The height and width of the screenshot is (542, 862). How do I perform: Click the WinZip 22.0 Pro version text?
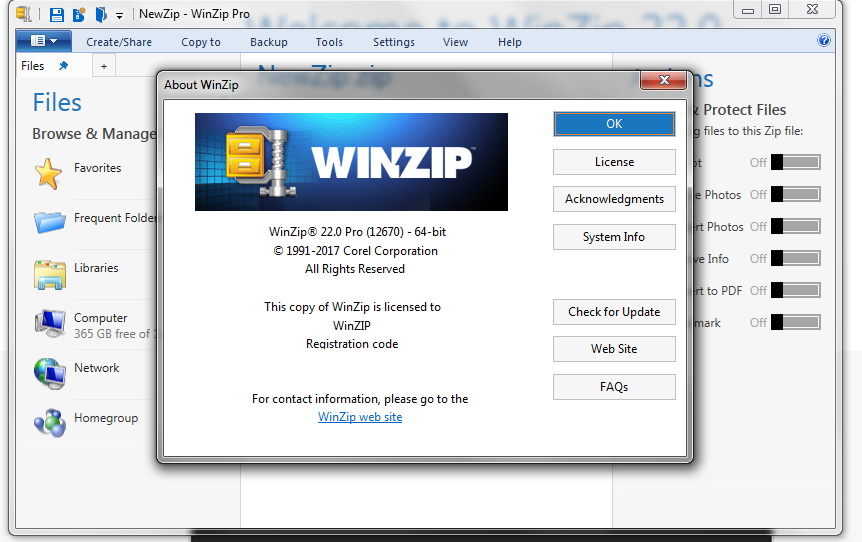357,232
